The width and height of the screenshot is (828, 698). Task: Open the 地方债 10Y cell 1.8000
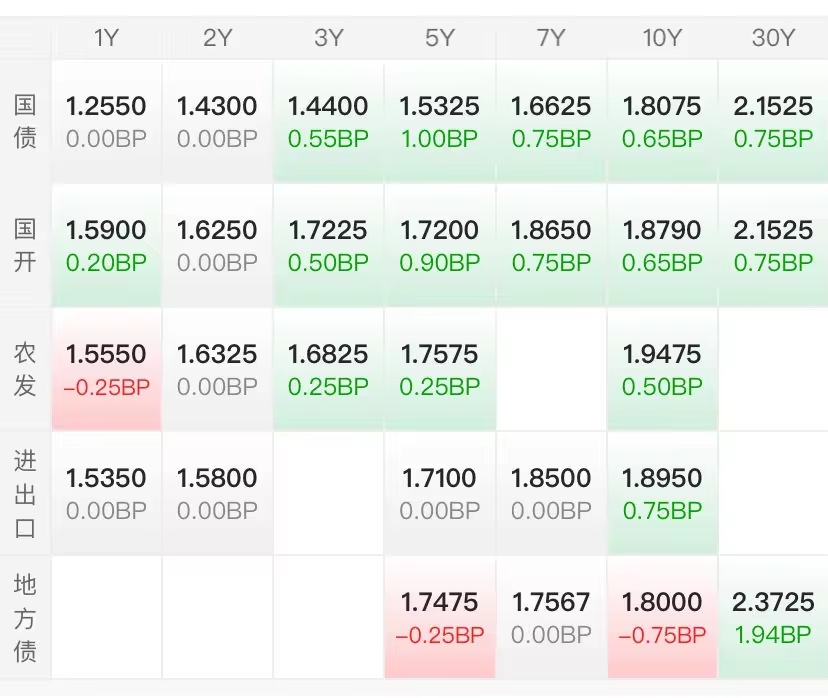point(662,617)
